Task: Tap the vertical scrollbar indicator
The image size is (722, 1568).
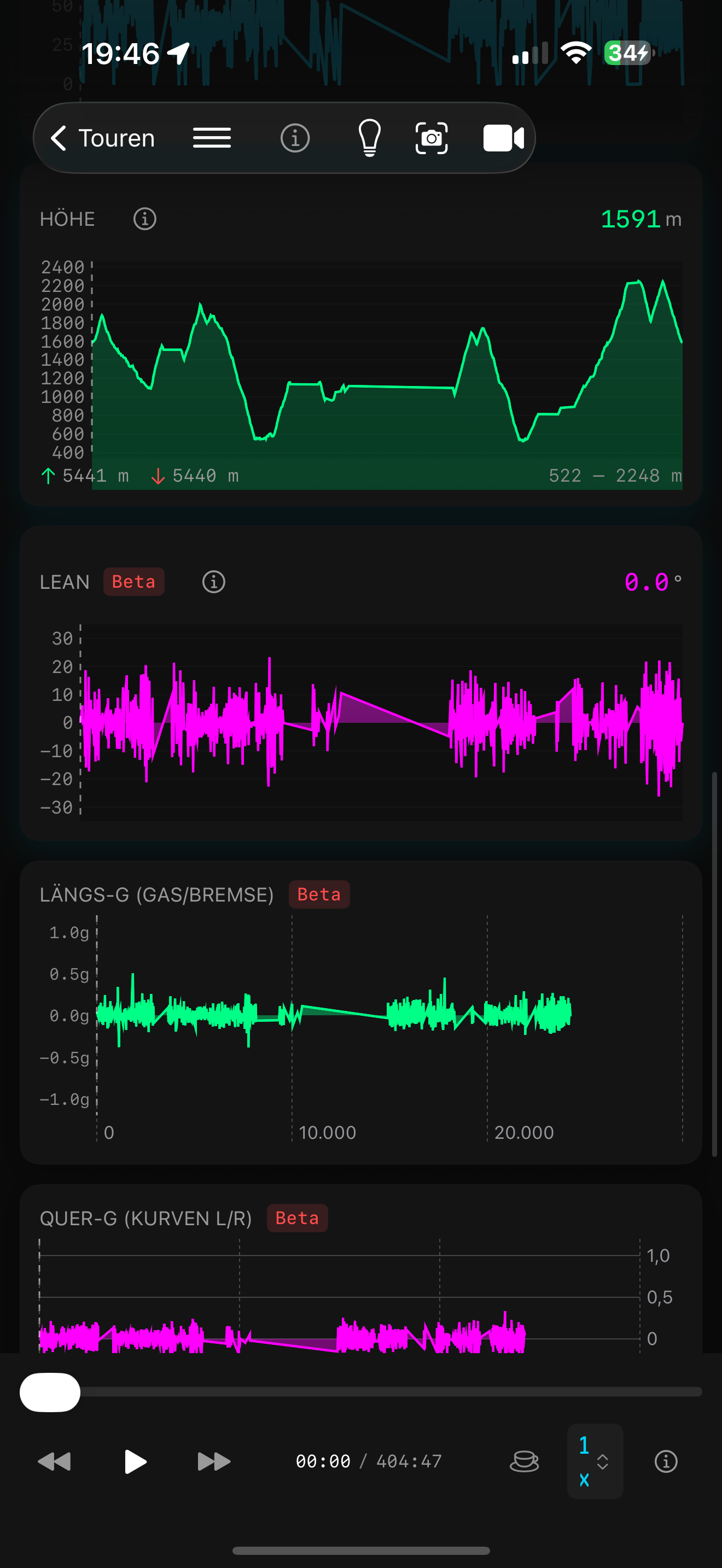Action: pos(715,963)
